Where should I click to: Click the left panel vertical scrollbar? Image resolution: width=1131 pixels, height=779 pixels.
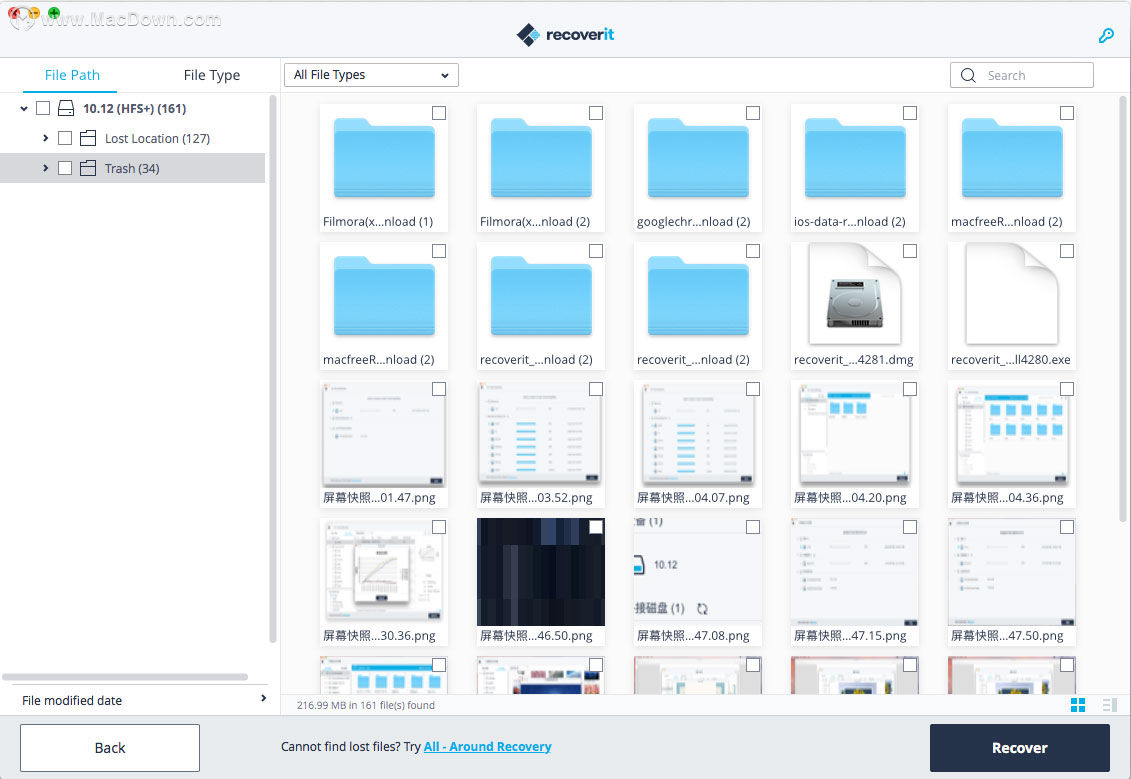(273, 368)
